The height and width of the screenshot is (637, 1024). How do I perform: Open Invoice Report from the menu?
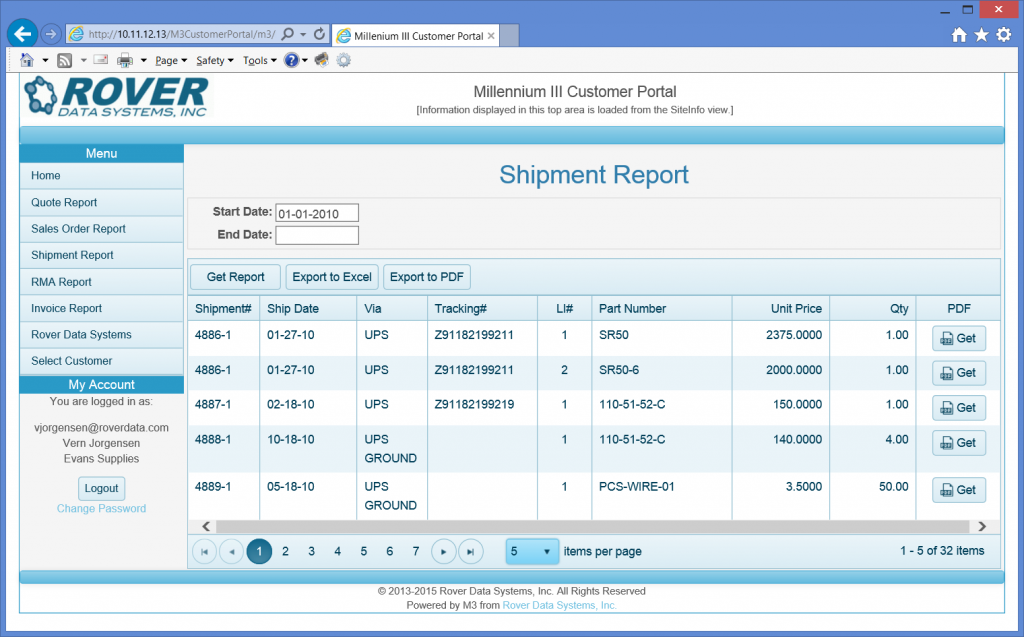tap(101, 308)
